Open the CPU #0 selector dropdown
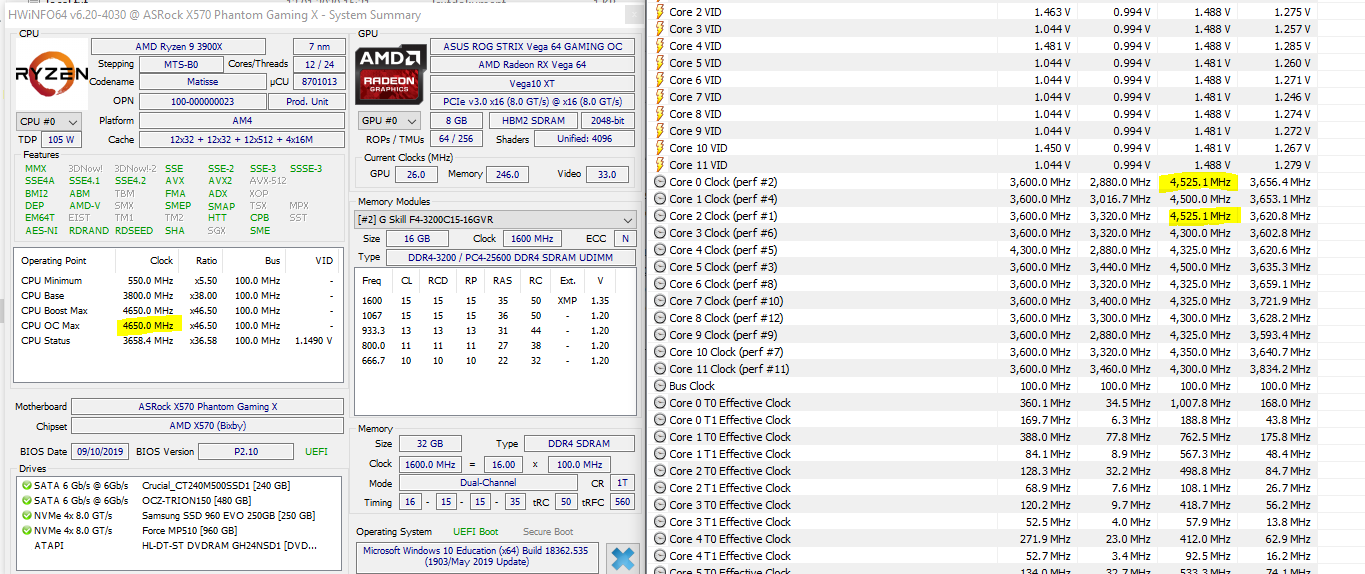This screenshot has width=1365, height=574. [x=47, y=121]
